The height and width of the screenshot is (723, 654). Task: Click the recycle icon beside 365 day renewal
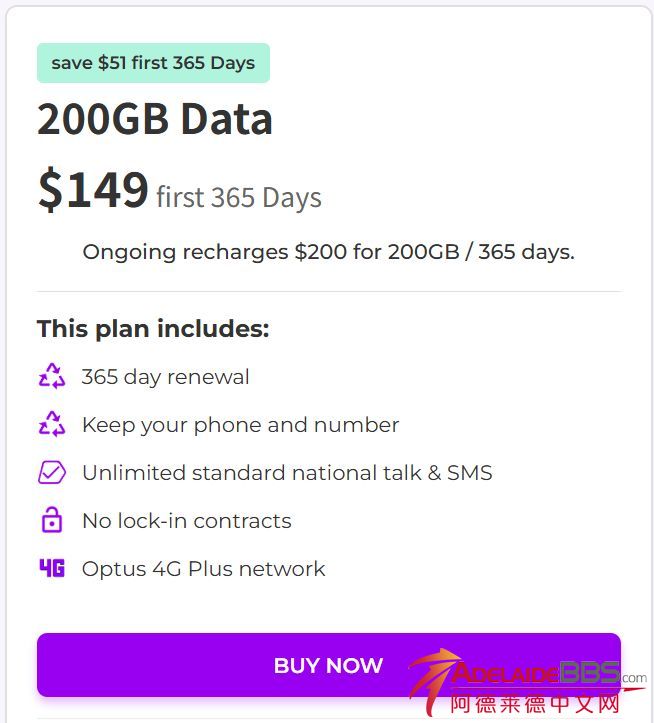coord(51,377)
